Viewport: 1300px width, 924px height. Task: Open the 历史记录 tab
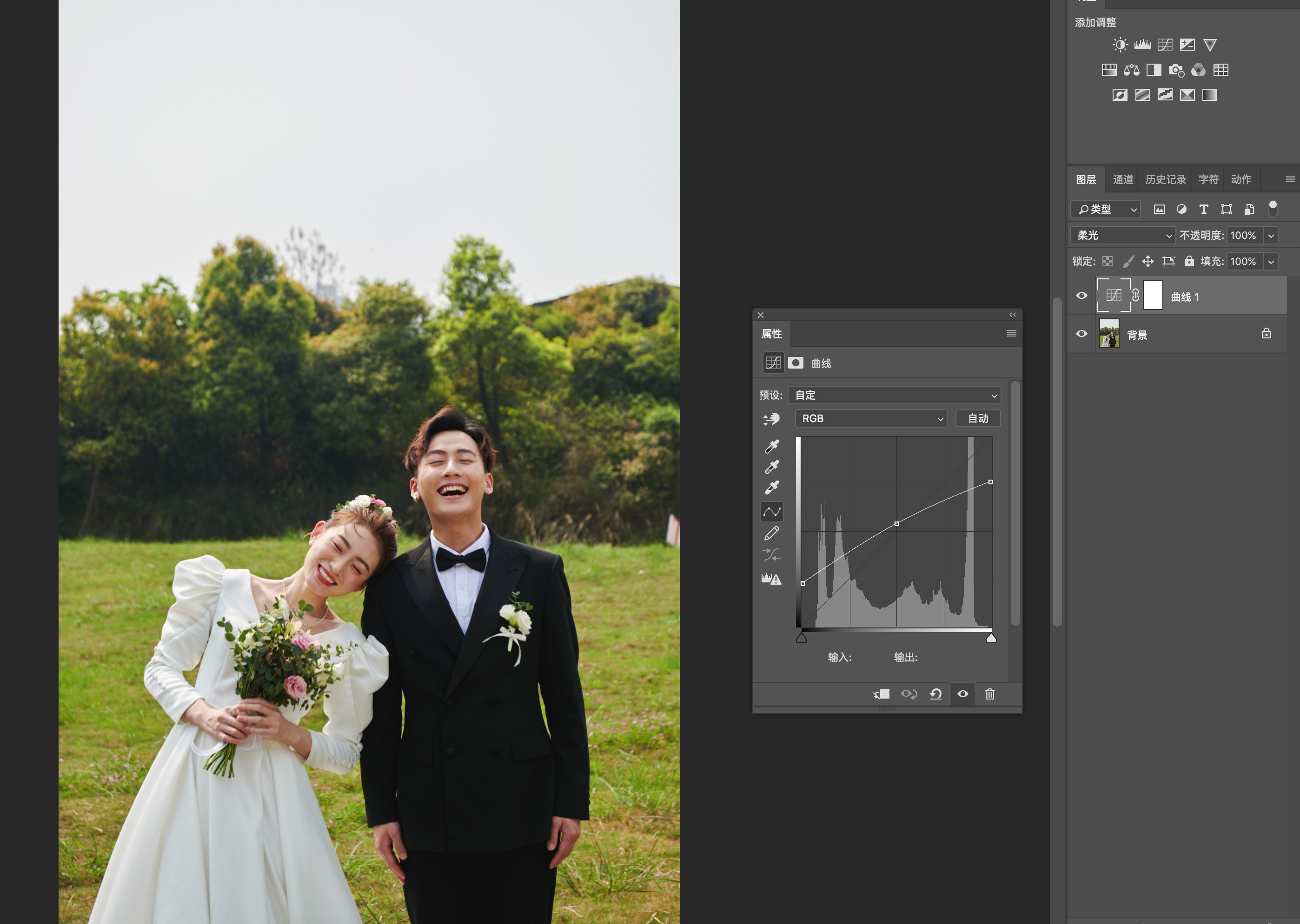1165,180
